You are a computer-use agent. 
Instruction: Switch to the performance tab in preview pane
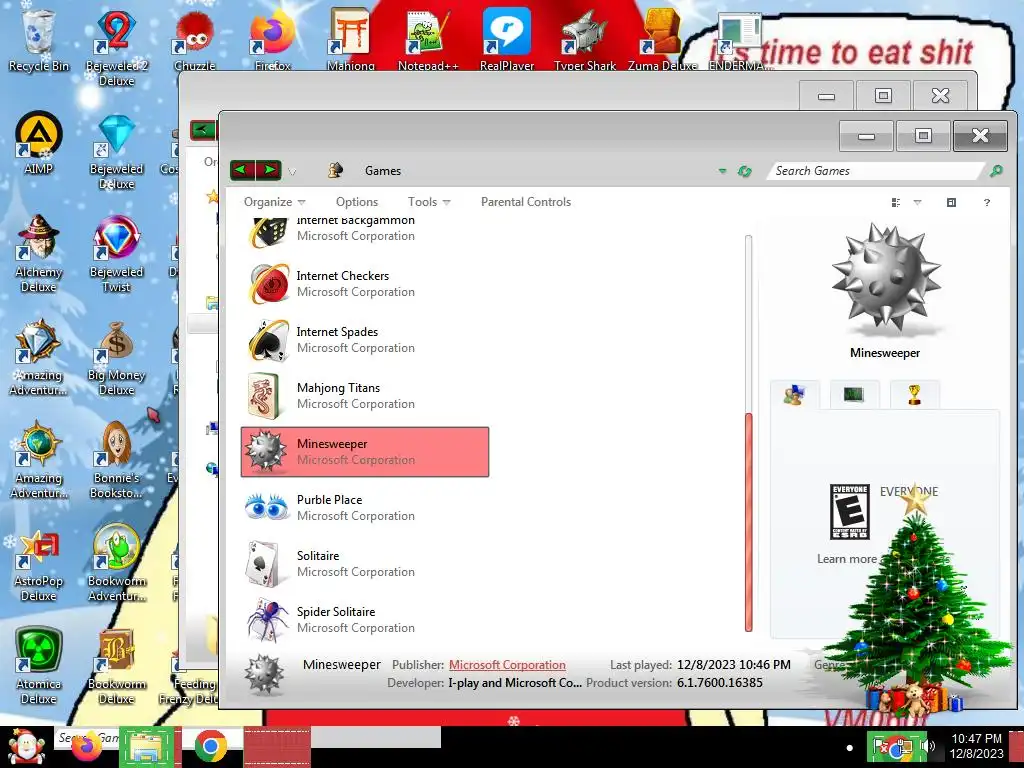tap(854, 394)
